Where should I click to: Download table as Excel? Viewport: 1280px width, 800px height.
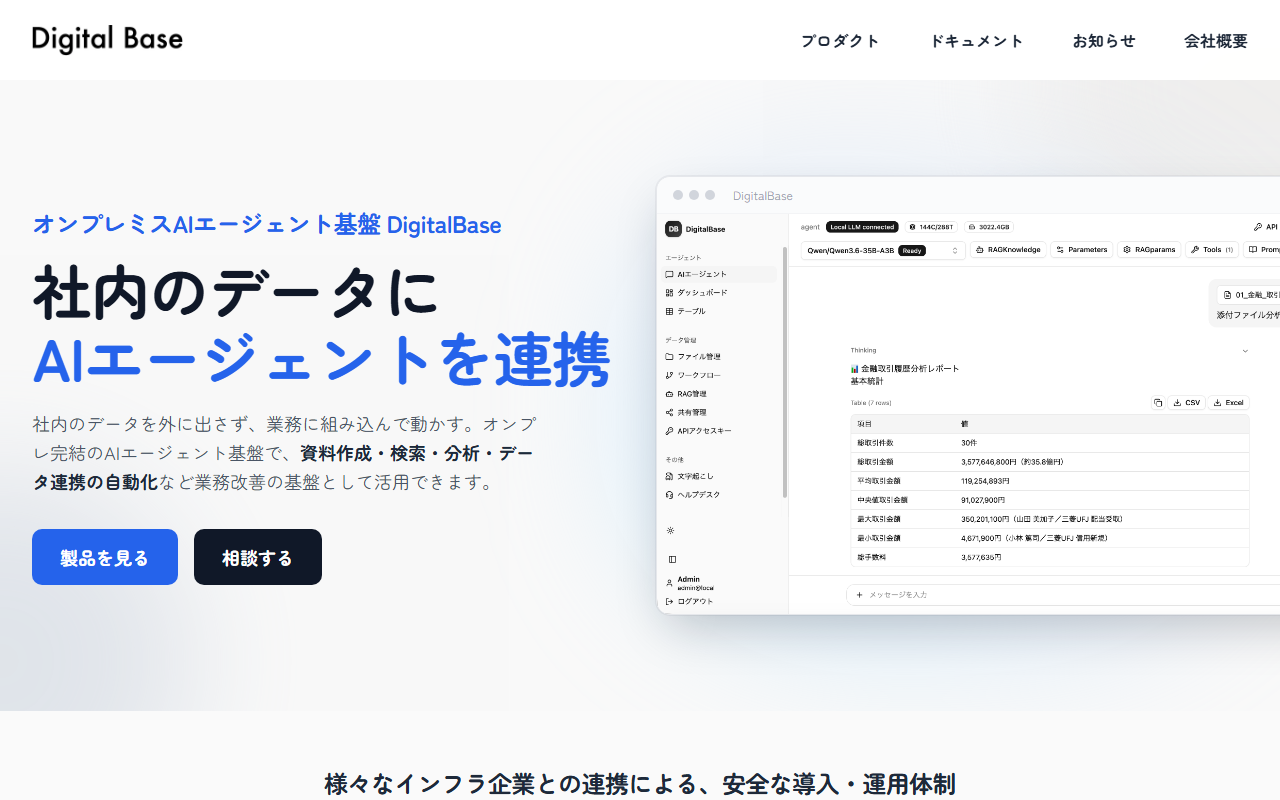coord(1229,403)
